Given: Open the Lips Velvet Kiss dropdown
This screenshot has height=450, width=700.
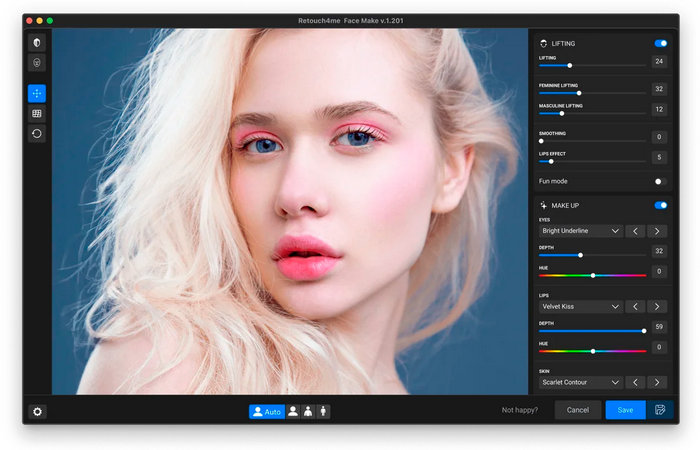Looking at the screenshot, I should 580,307.
